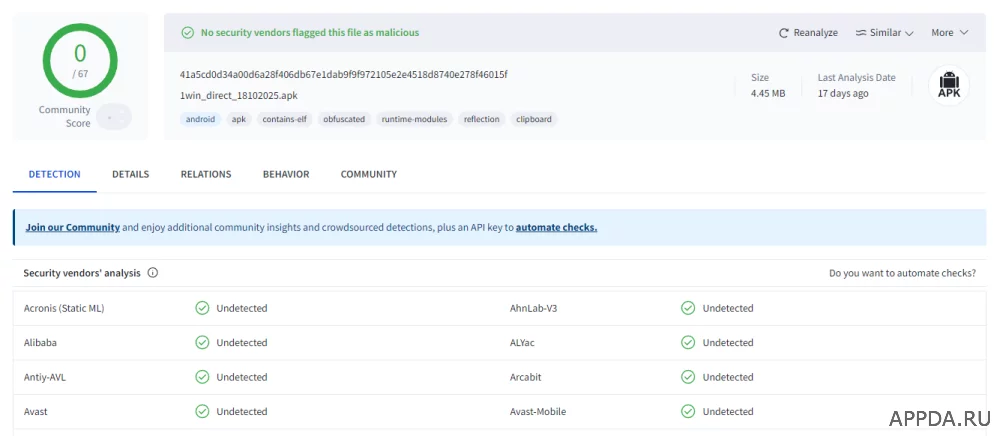The height and width of the screenshot is (436, 1000).
Task: Click the green checkmark in the no-malicious banner
Action: point(187,33)
